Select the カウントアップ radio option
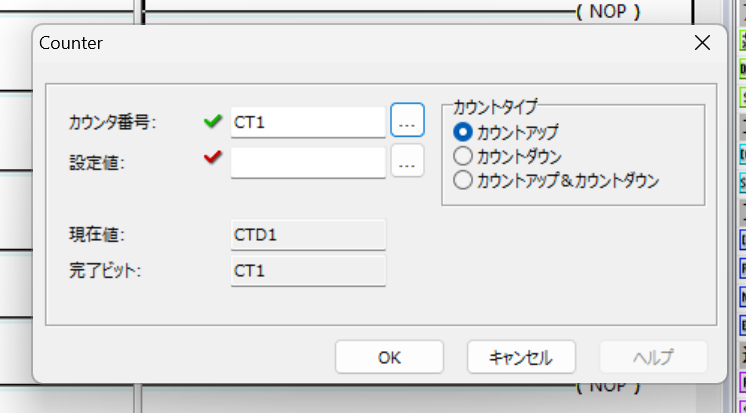 506,132
